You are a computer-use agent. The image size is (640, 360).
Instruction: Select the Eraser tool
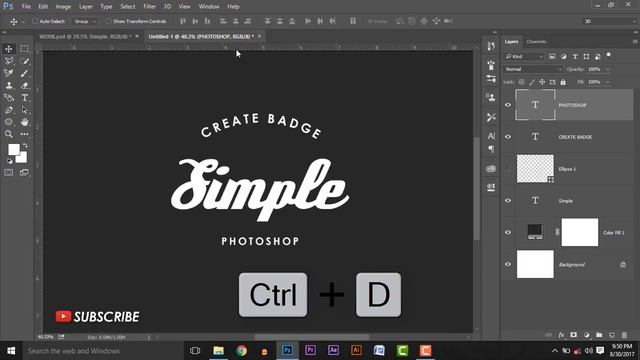click(24, 86)
